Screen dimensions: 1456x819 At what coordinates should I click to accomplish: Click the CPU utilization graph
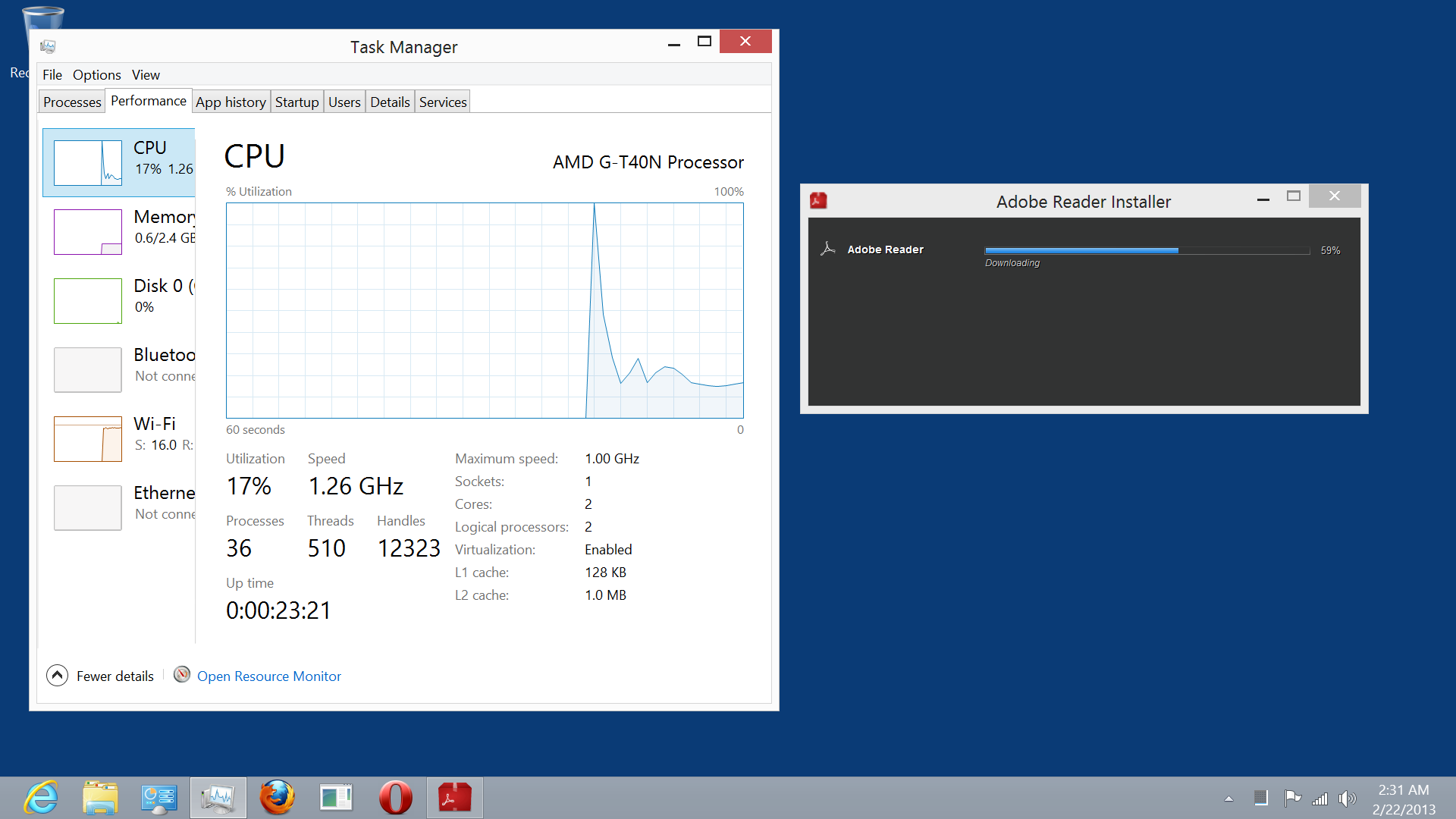pos(485,310)
